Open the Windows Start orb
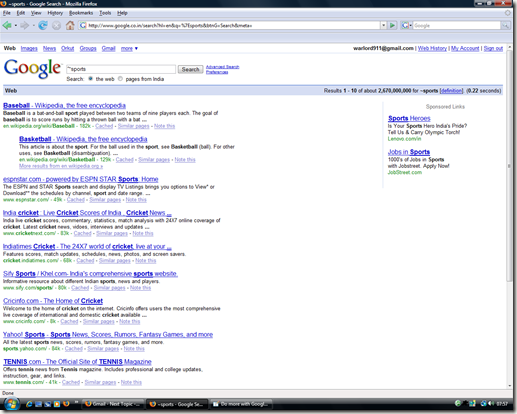 [11, 404]
